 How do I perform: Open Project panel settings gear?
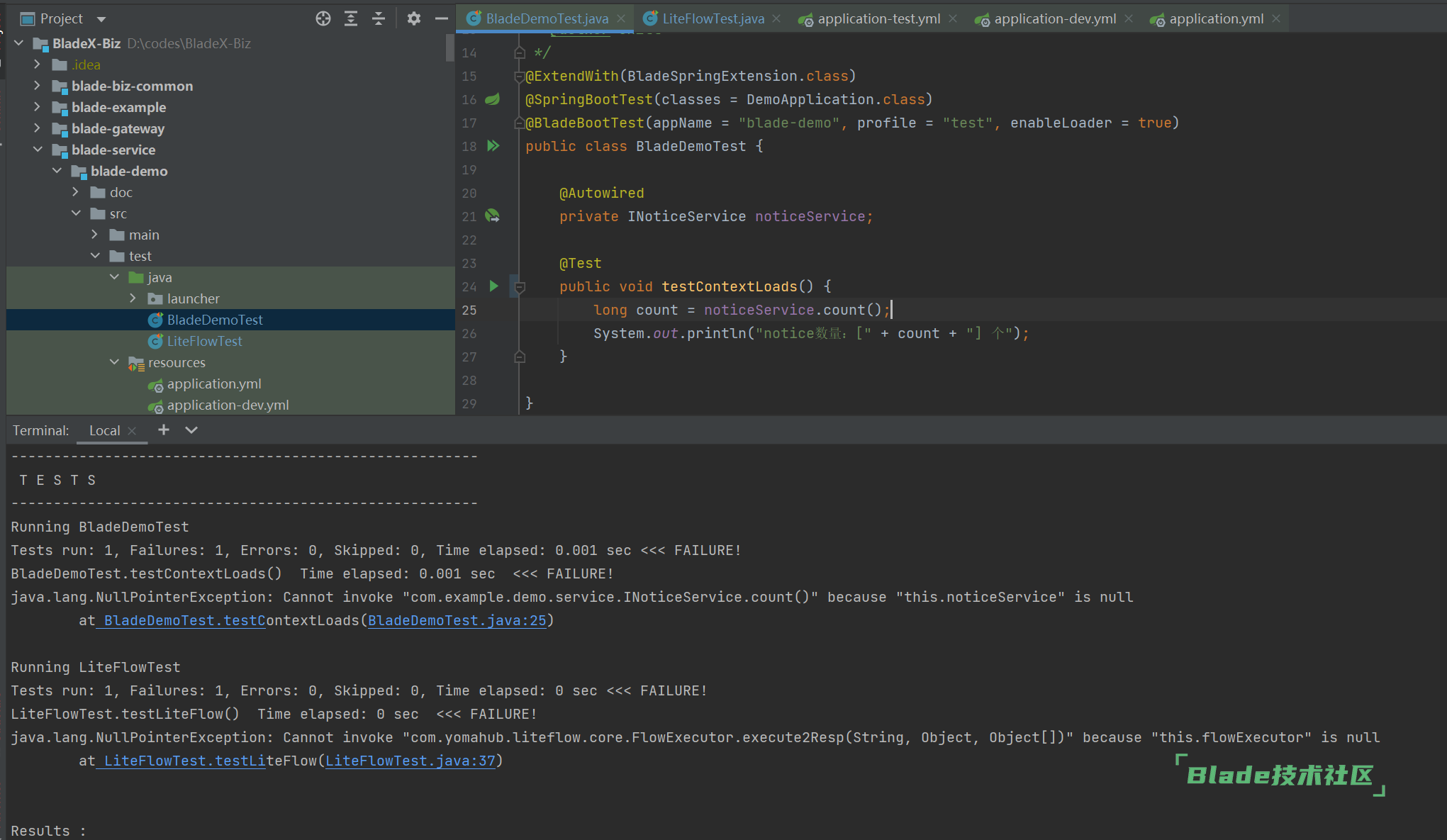414,18
